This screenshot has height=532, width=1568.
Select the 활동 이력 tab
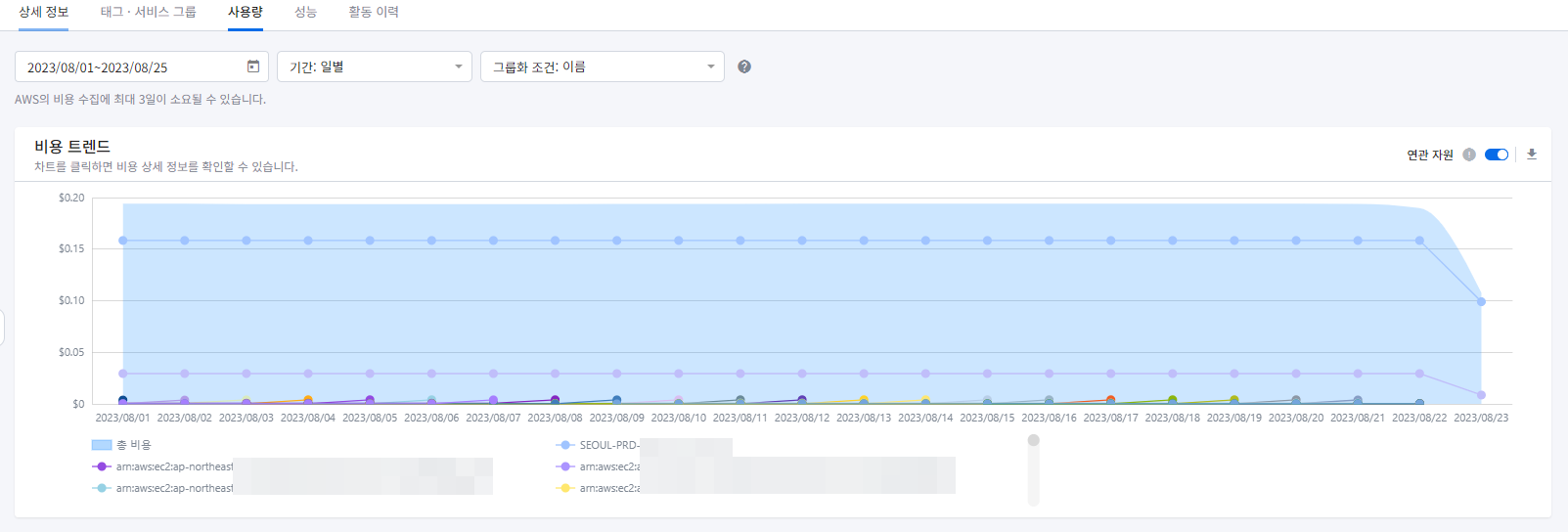pyautogui.click(x=374, y=13)
